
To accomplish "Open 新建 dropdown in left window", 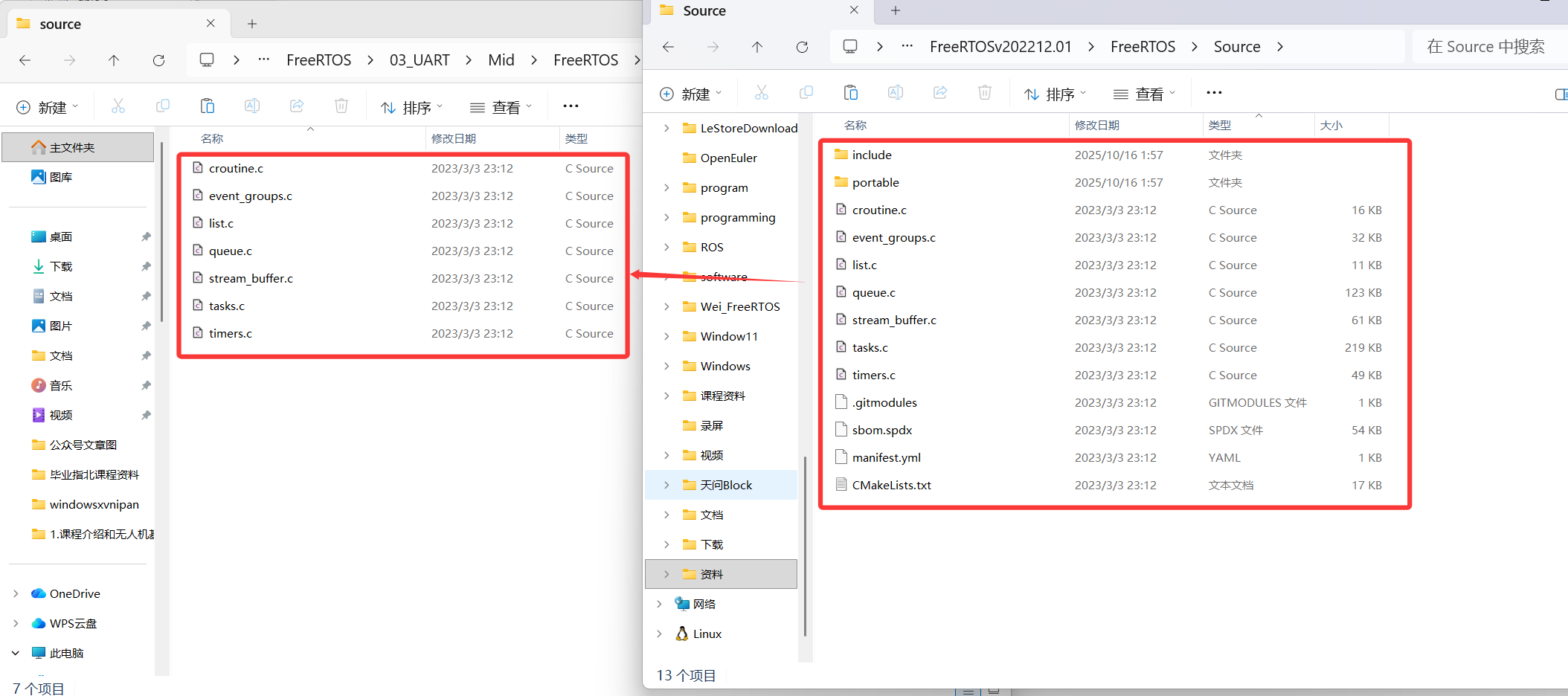I will tap(48, 107).
